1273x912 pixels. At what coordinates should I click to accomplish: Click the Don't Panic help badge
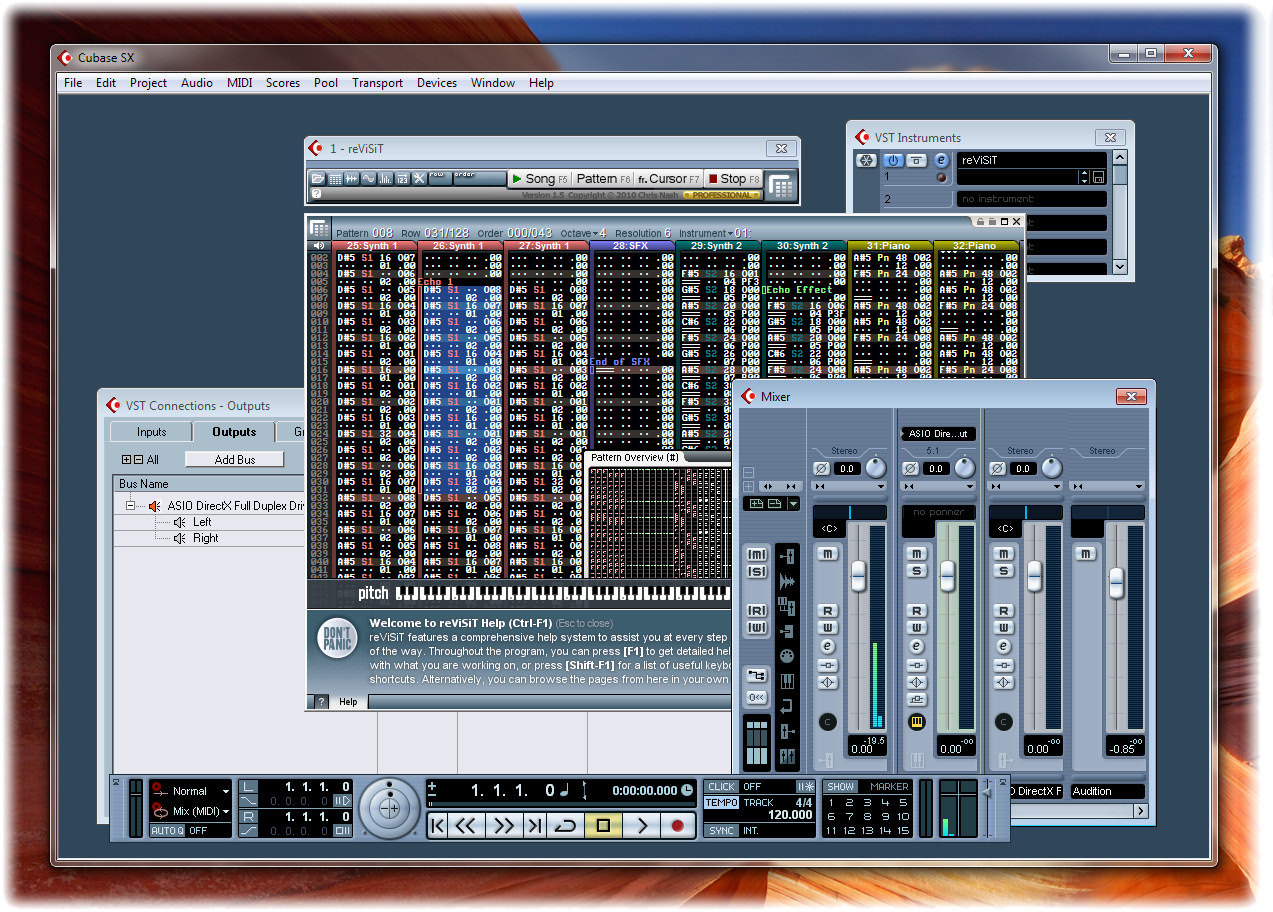pos(337,639)
